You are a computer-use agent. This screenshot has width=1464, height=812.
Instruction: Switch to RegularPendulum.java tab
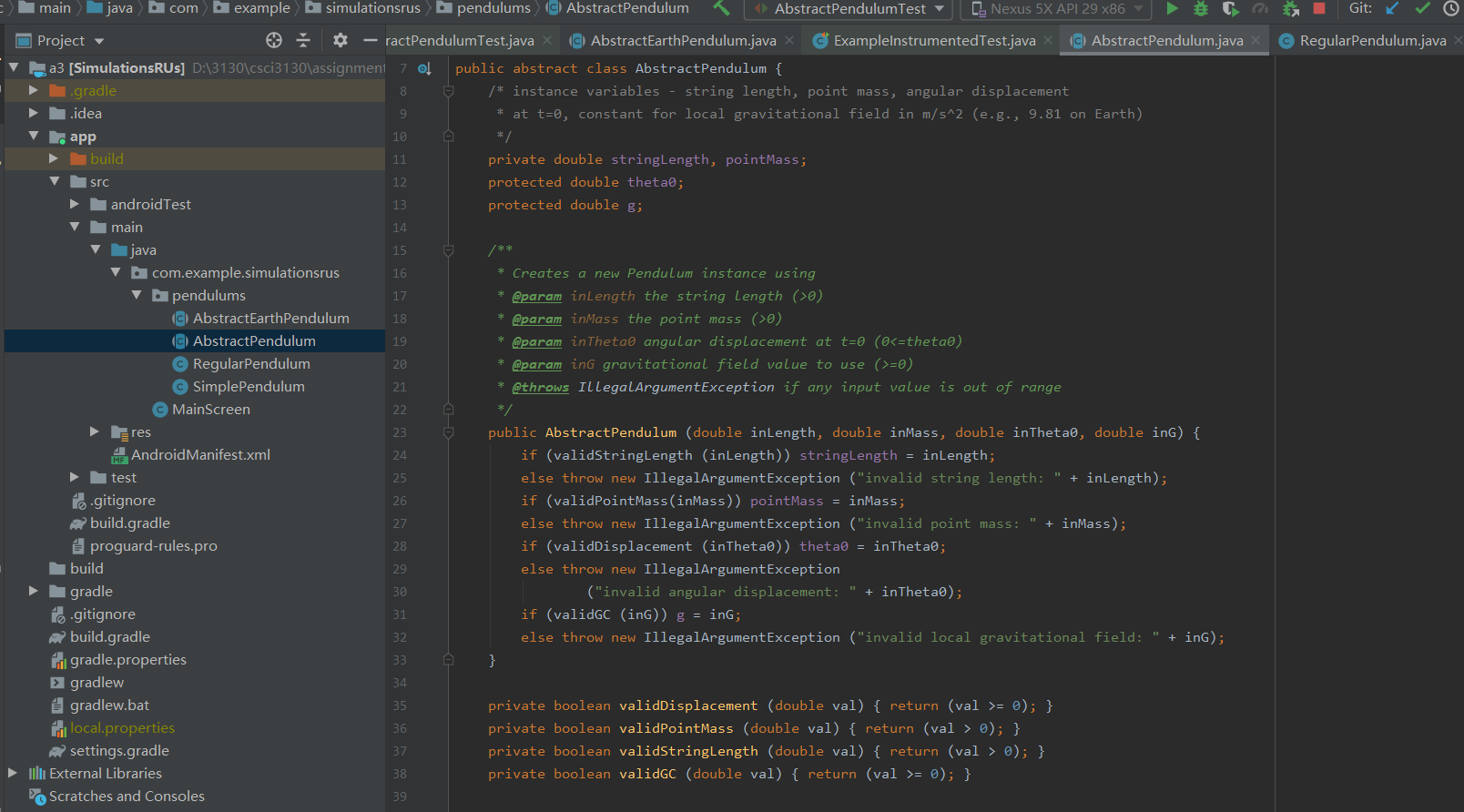[x=1371, y=41]
